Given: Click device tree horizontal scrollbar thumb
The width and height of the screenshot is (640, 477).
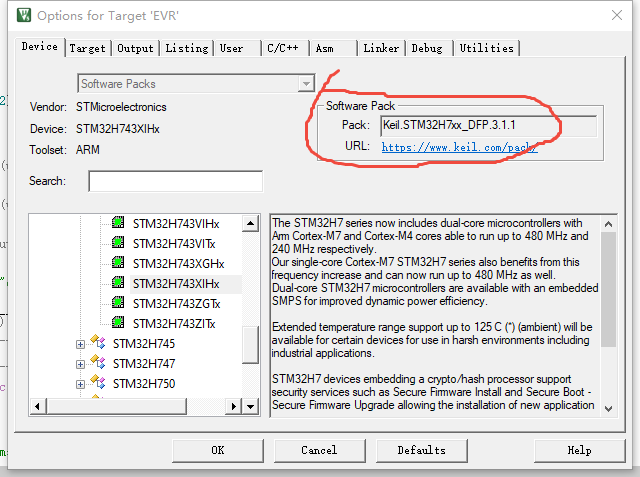Looking at the screenshot, I should (x=116, y=406).
